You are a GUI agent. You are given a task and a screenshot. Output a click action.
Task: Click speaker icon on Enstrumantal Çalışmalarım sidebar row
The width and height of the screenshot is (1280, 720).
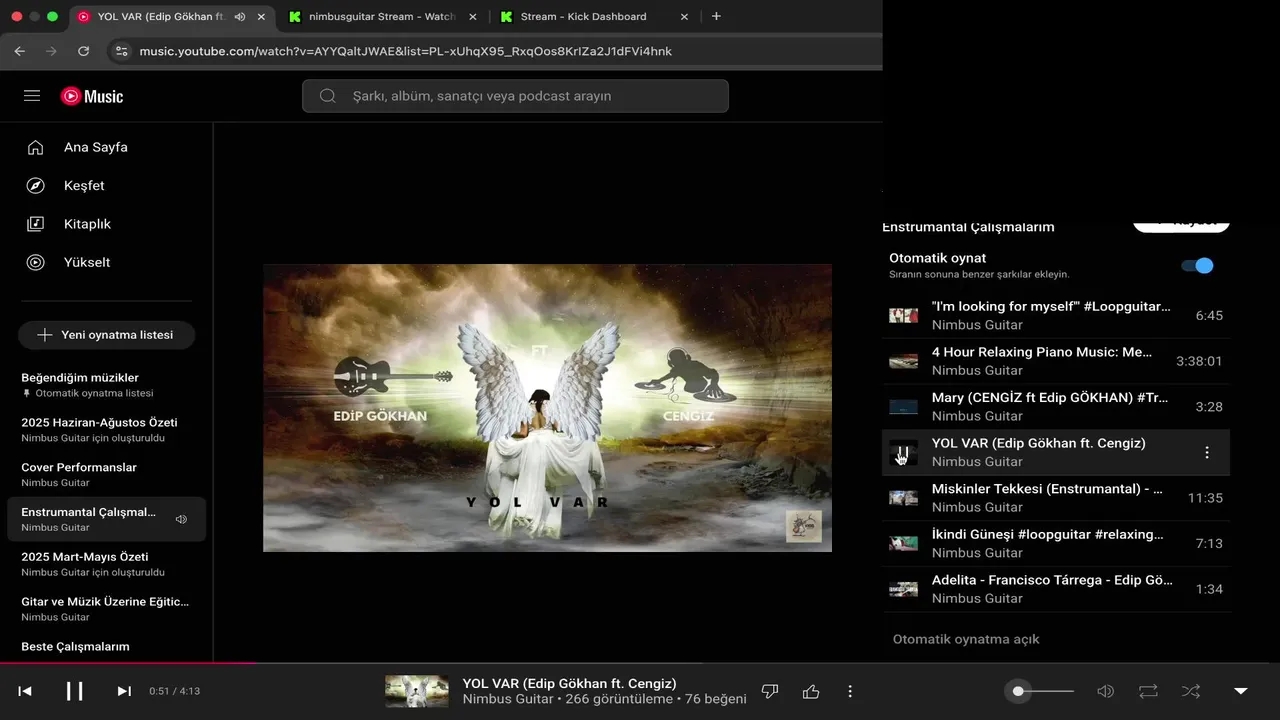(x=181, y=519)
